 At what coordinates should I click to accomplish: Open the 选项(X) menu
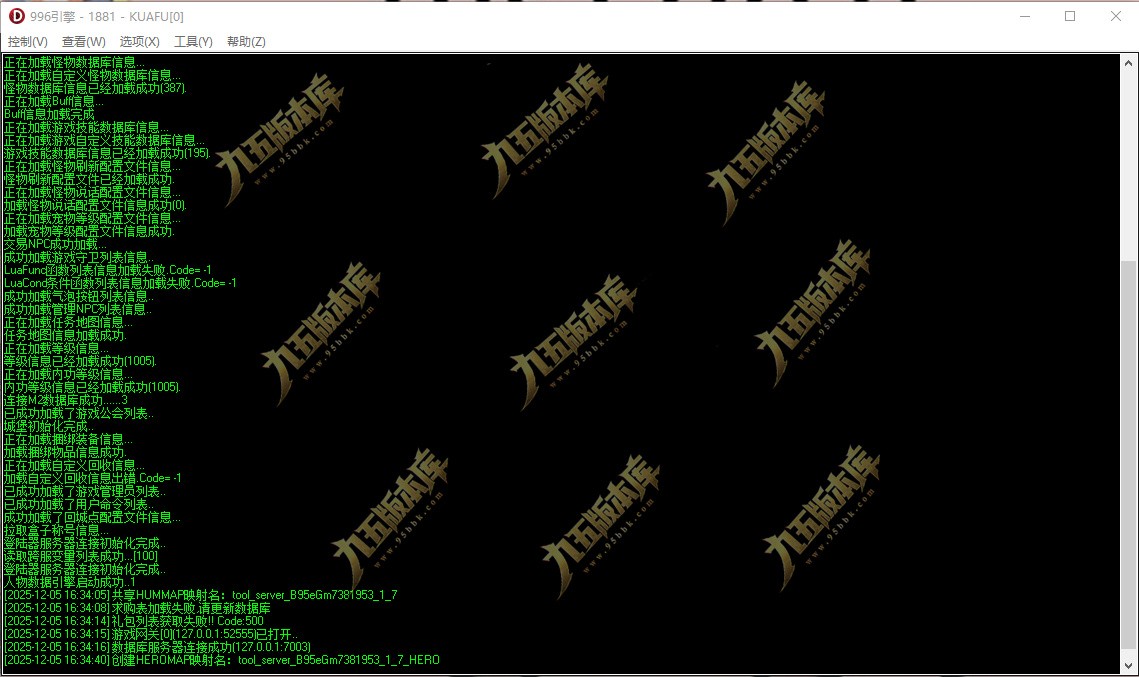(x=139, y=41)
